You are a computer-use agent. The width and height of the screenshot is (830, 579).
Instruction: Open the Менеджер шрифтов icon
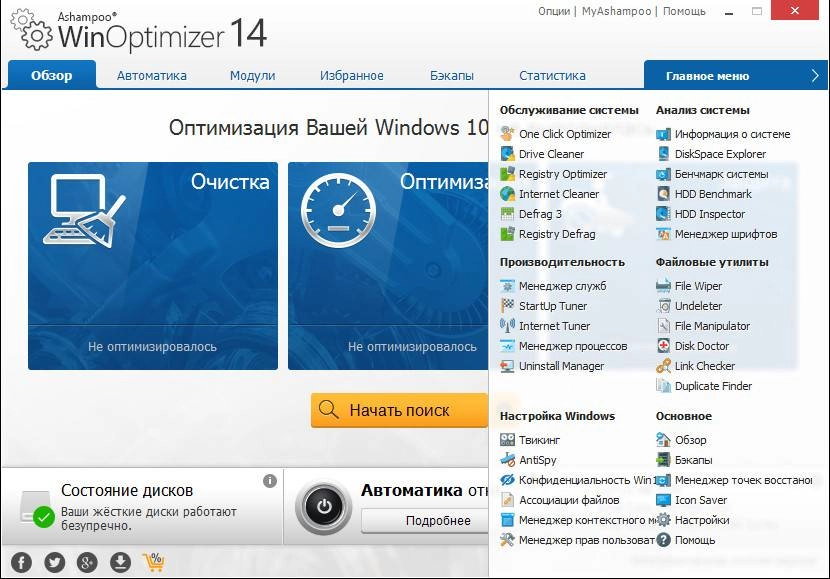tap(663, 234)
